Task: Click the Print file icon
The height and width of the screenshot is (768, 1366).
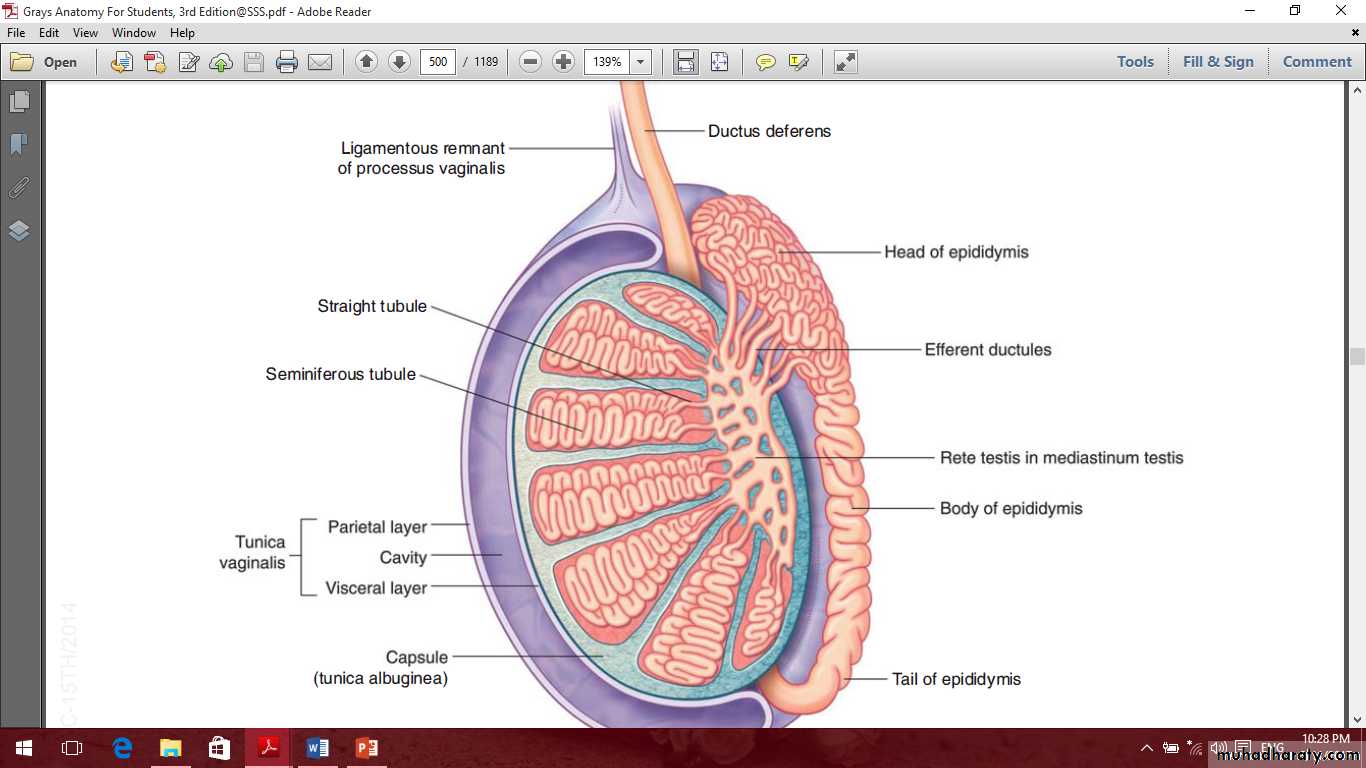Action: coord(287,62)
